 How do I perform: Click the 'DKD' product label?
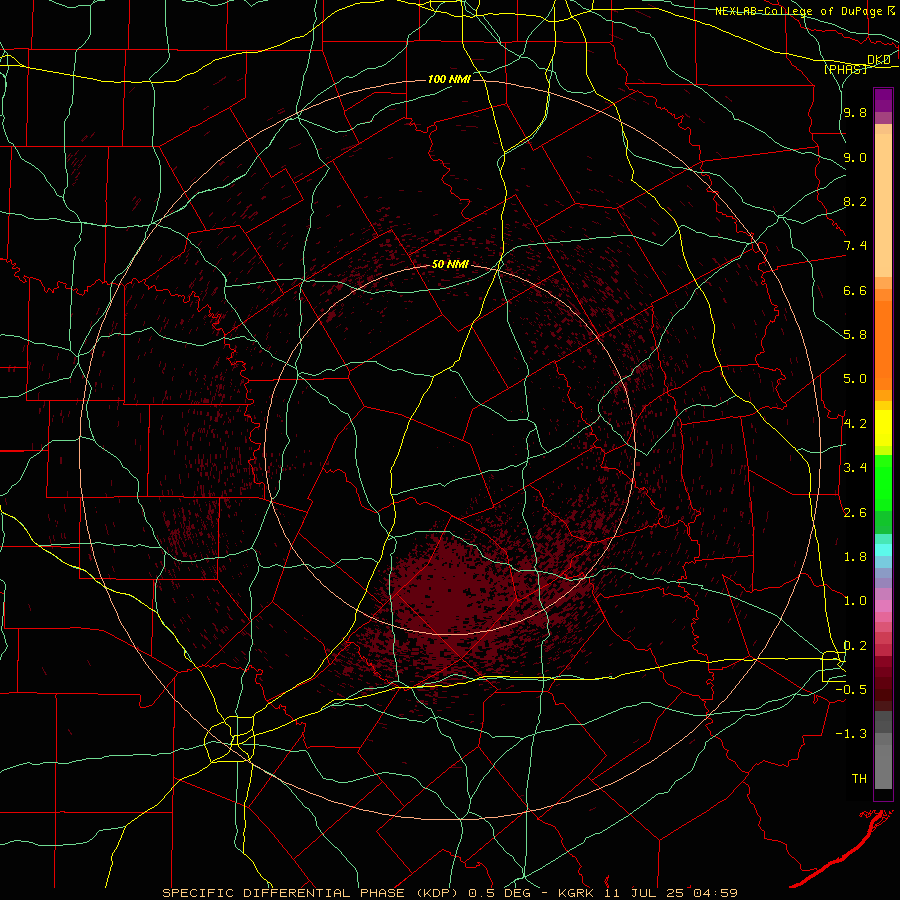[x=879, y=60]
